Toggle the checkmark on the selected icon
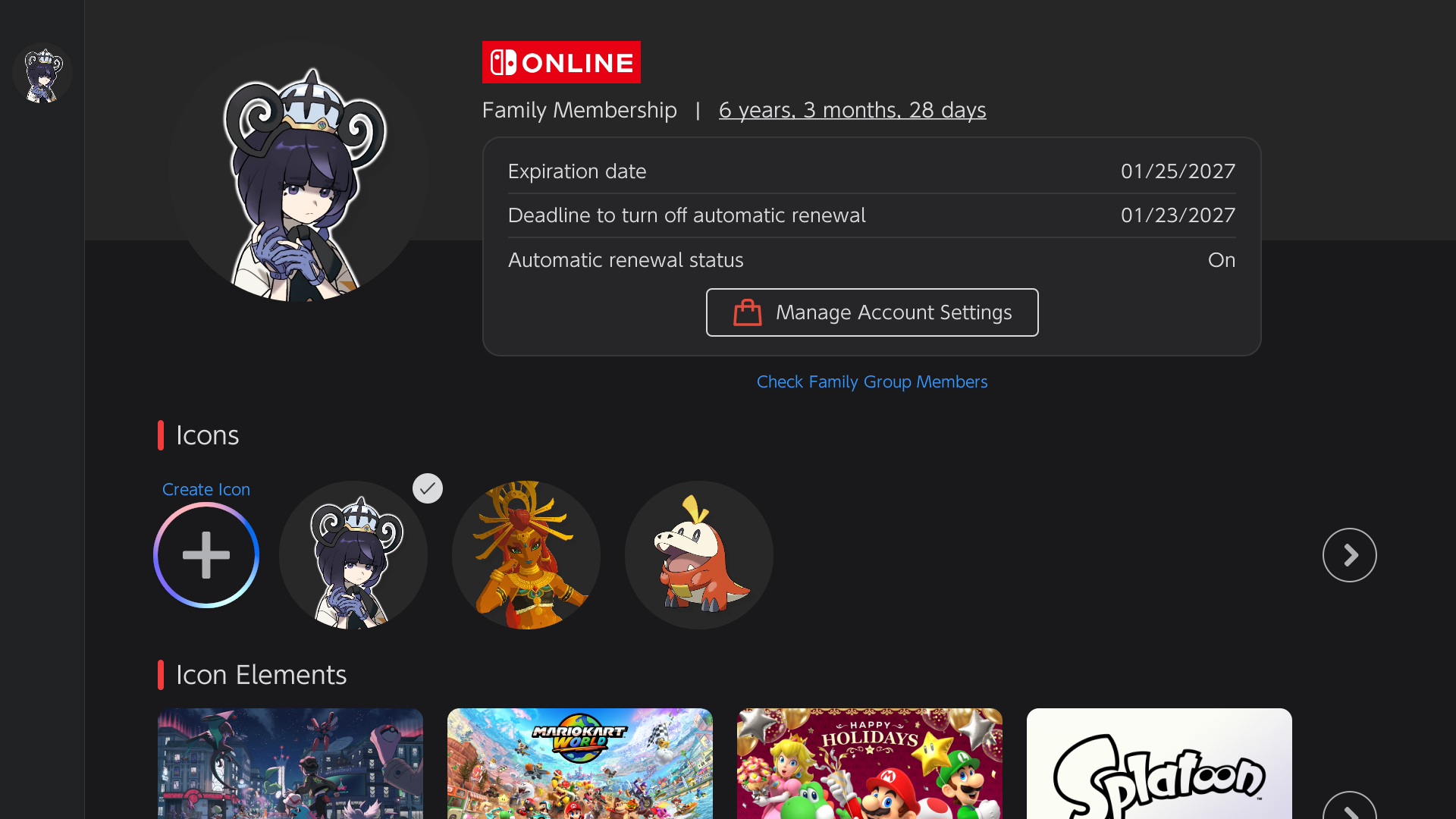The image size is (1456, 819). (x=428, y=488)
